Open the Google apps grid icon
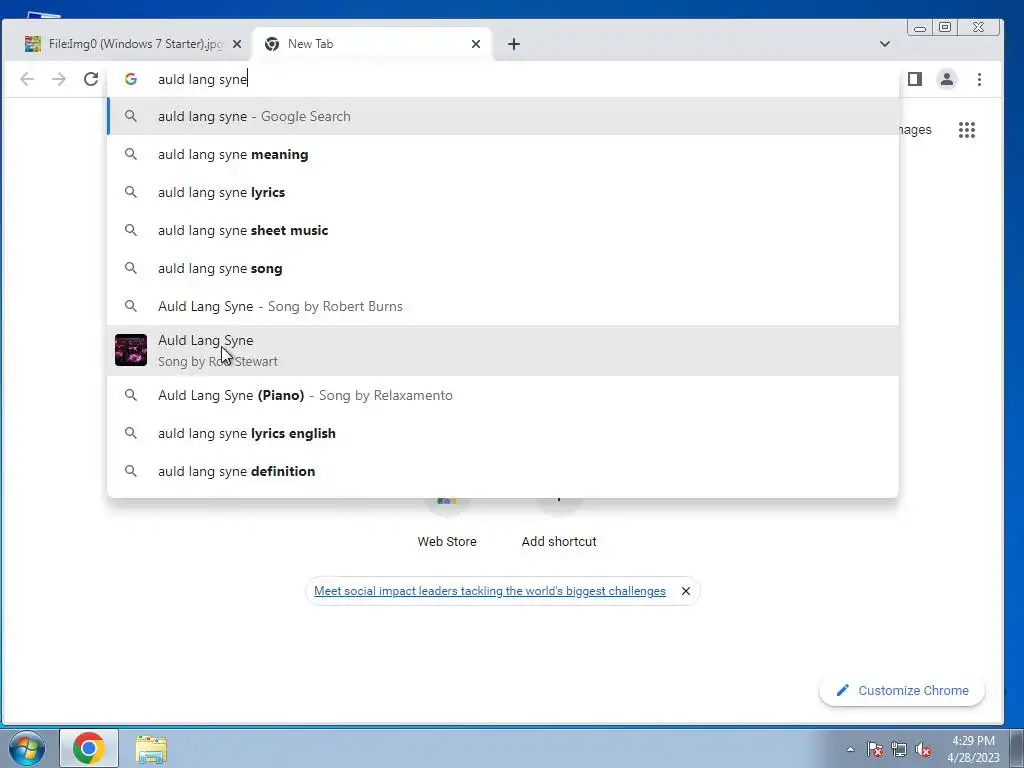This screenshot has height=768, width=1024. (967, 130)
